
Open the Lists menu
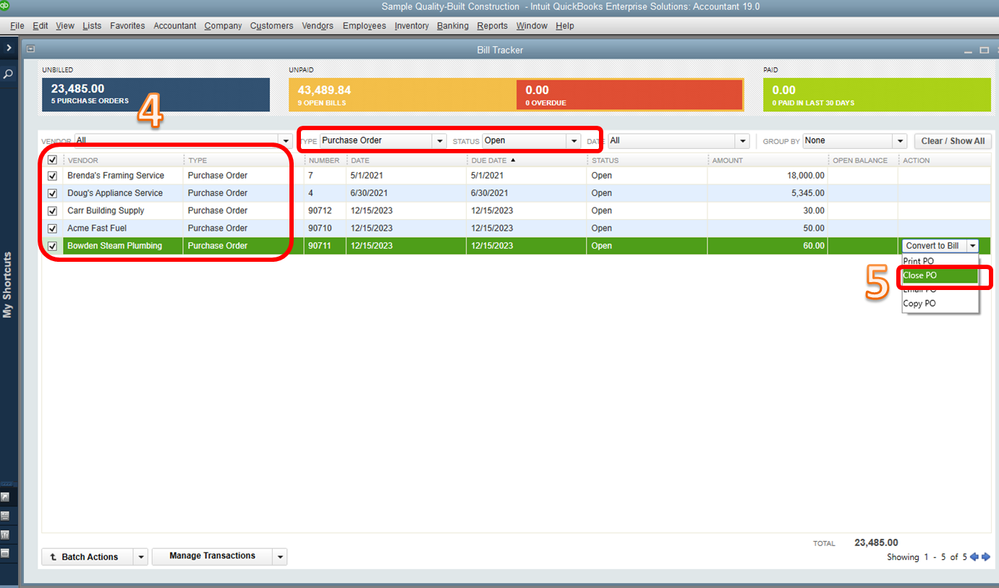(92, 25)
